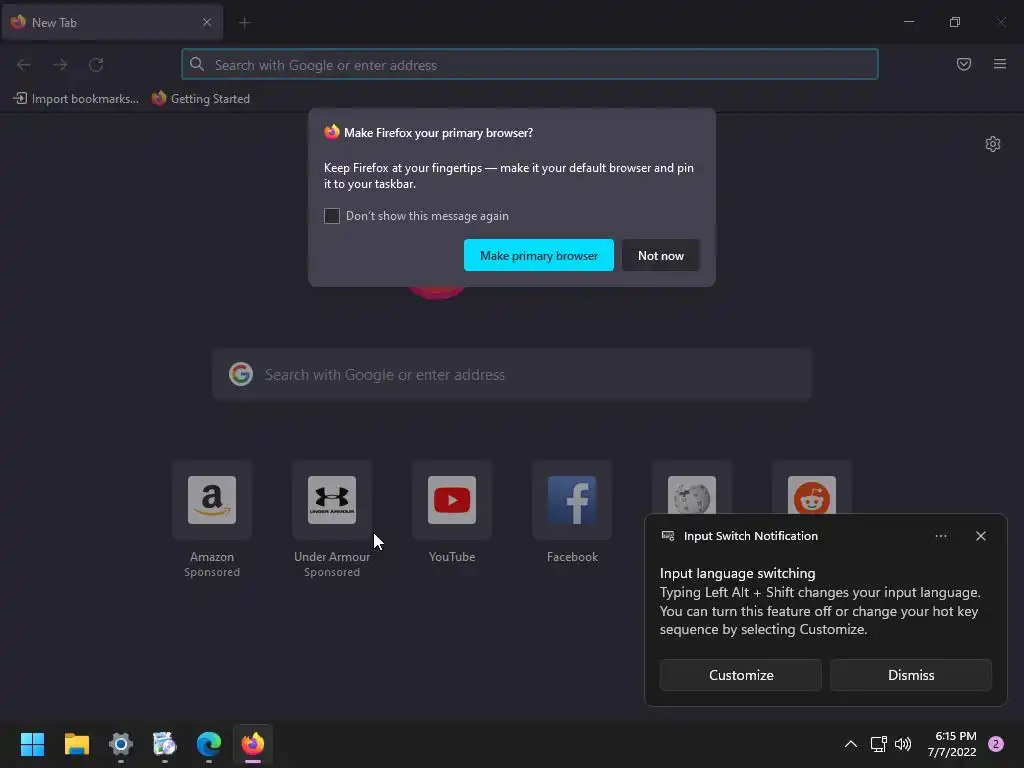1024x768 pixels.
Task: Open the Save to Pocket icon
Action: click(x=963, y=64)
